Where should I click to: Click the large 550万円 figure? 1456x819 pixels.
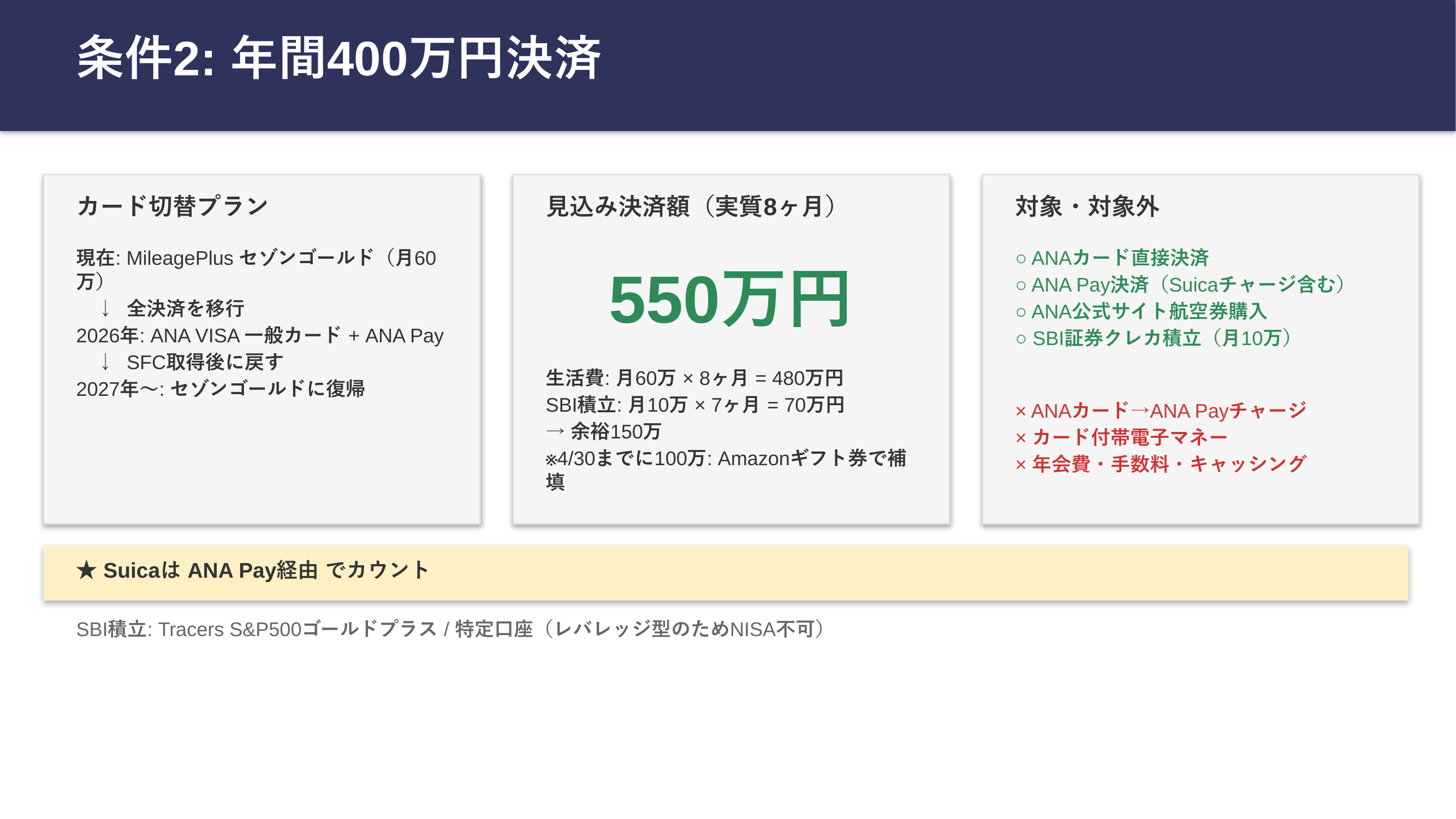click(729, 300)
